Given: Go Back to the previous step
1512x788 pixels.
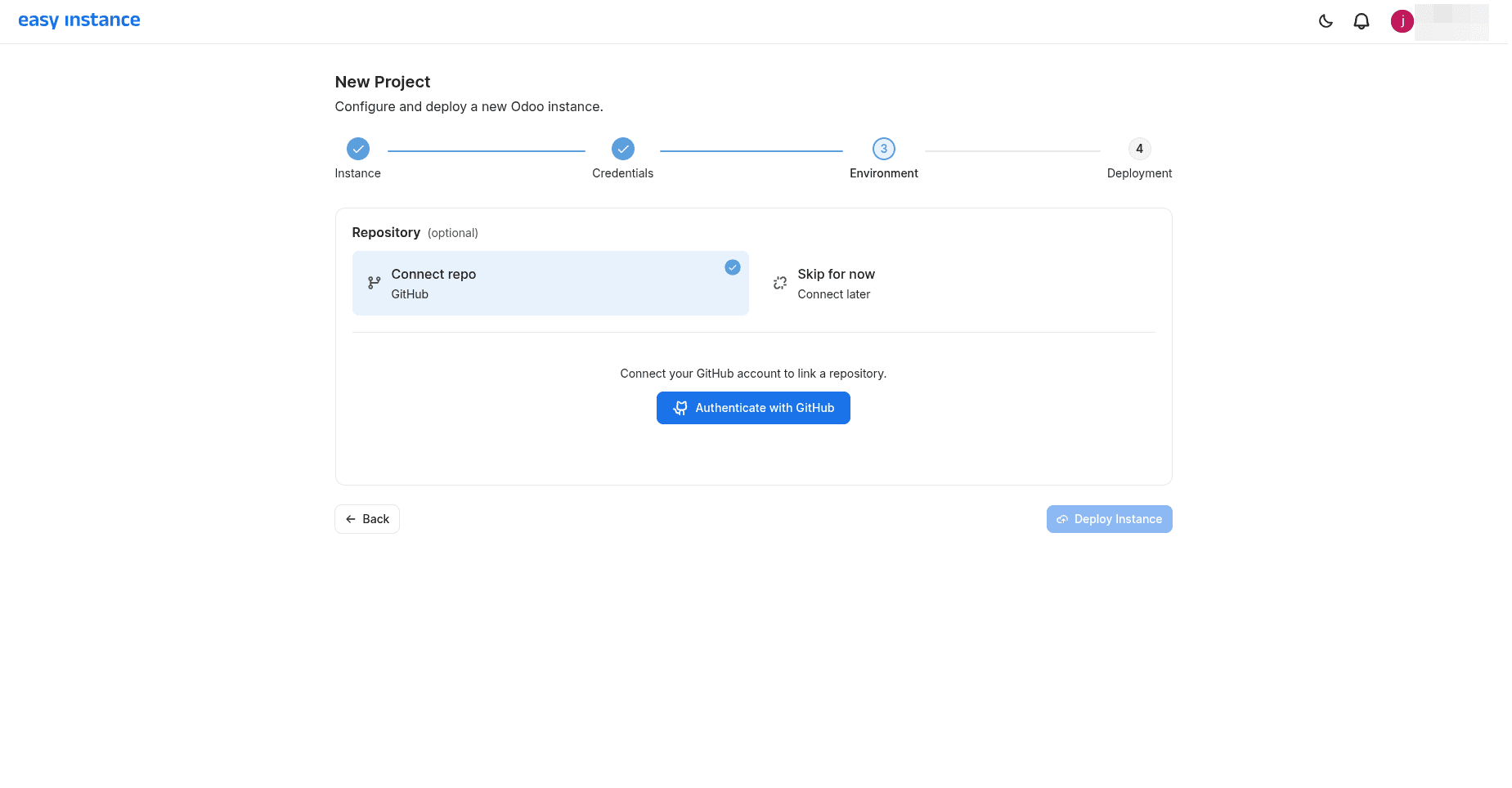Looking at the screenshot, I should pyautogui.click(x=367, y=519).
